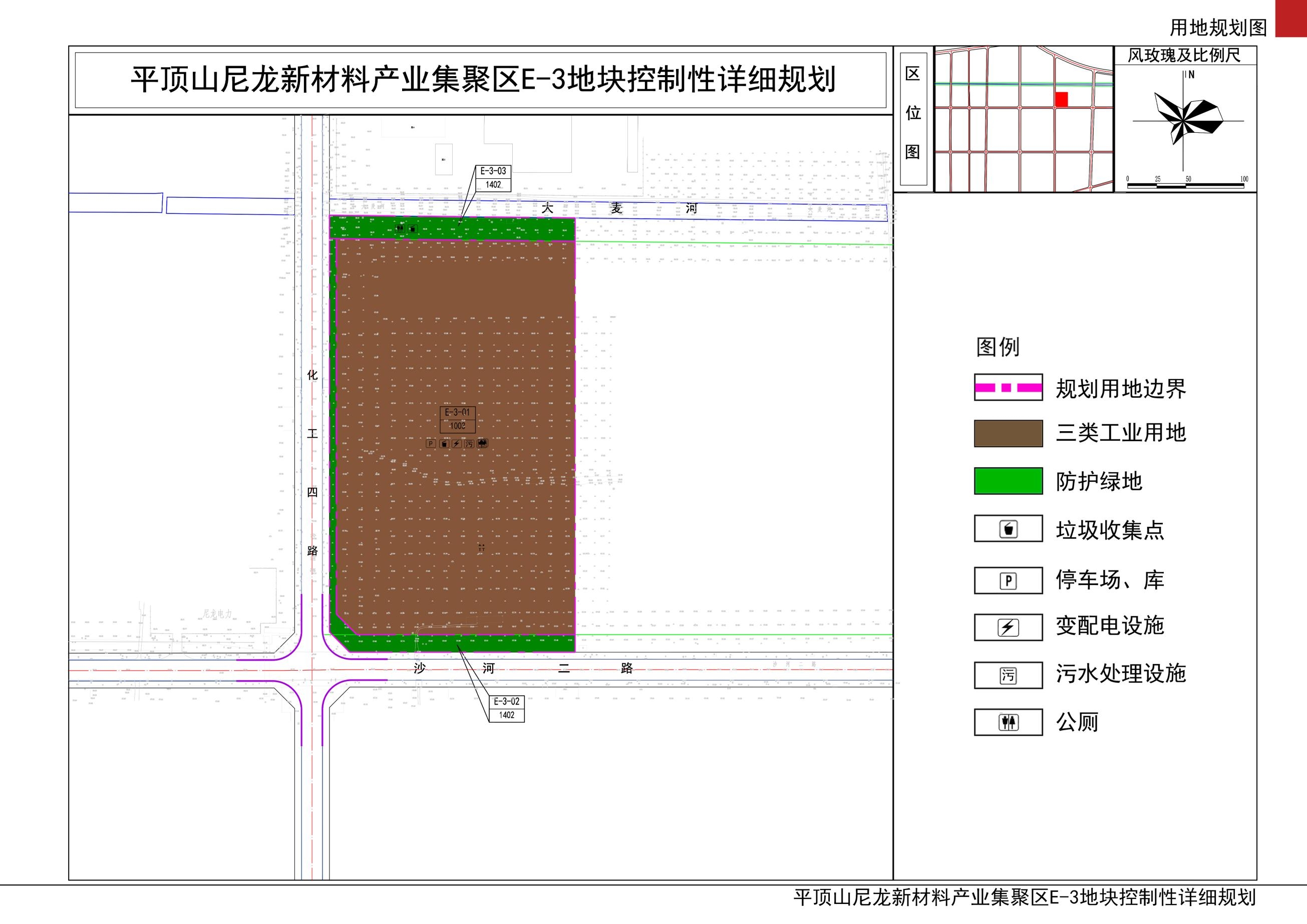Click the brown 三类工业用地 legend swatch
Screen dimensions: 1307x924
1008,433
